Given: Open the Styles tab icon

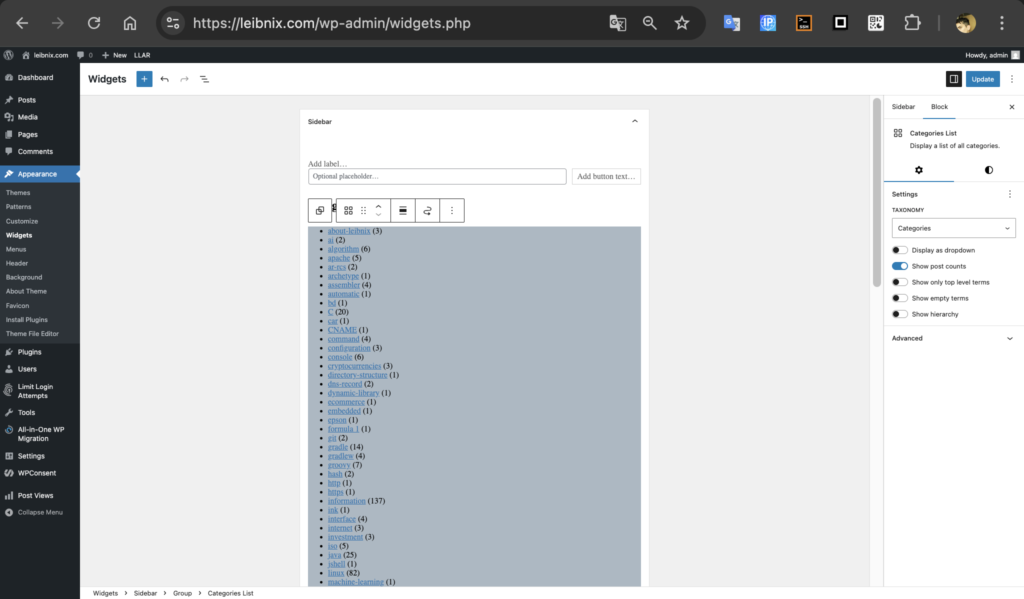Looking at the screenshot, I should pyautogui.click(x=988, y=170).
